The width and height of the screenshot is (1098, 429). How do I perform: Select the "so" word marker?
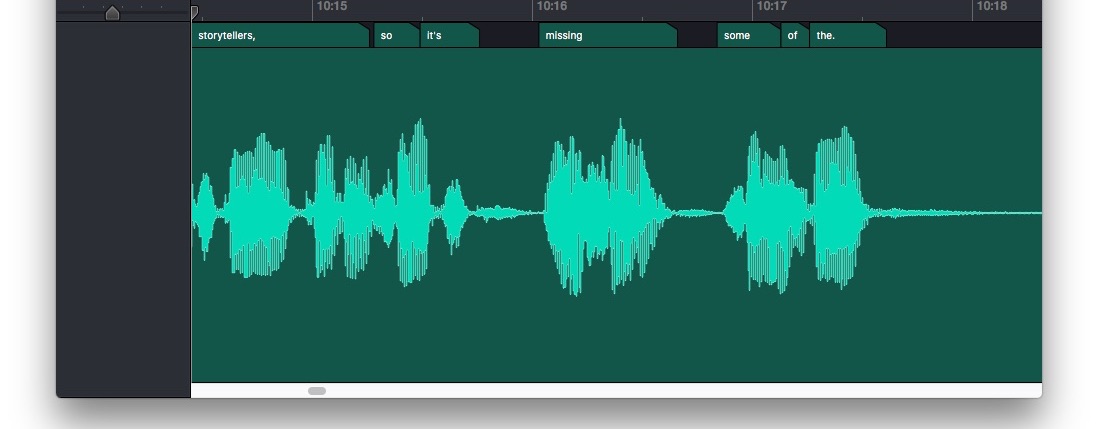(x=397, y=35)
